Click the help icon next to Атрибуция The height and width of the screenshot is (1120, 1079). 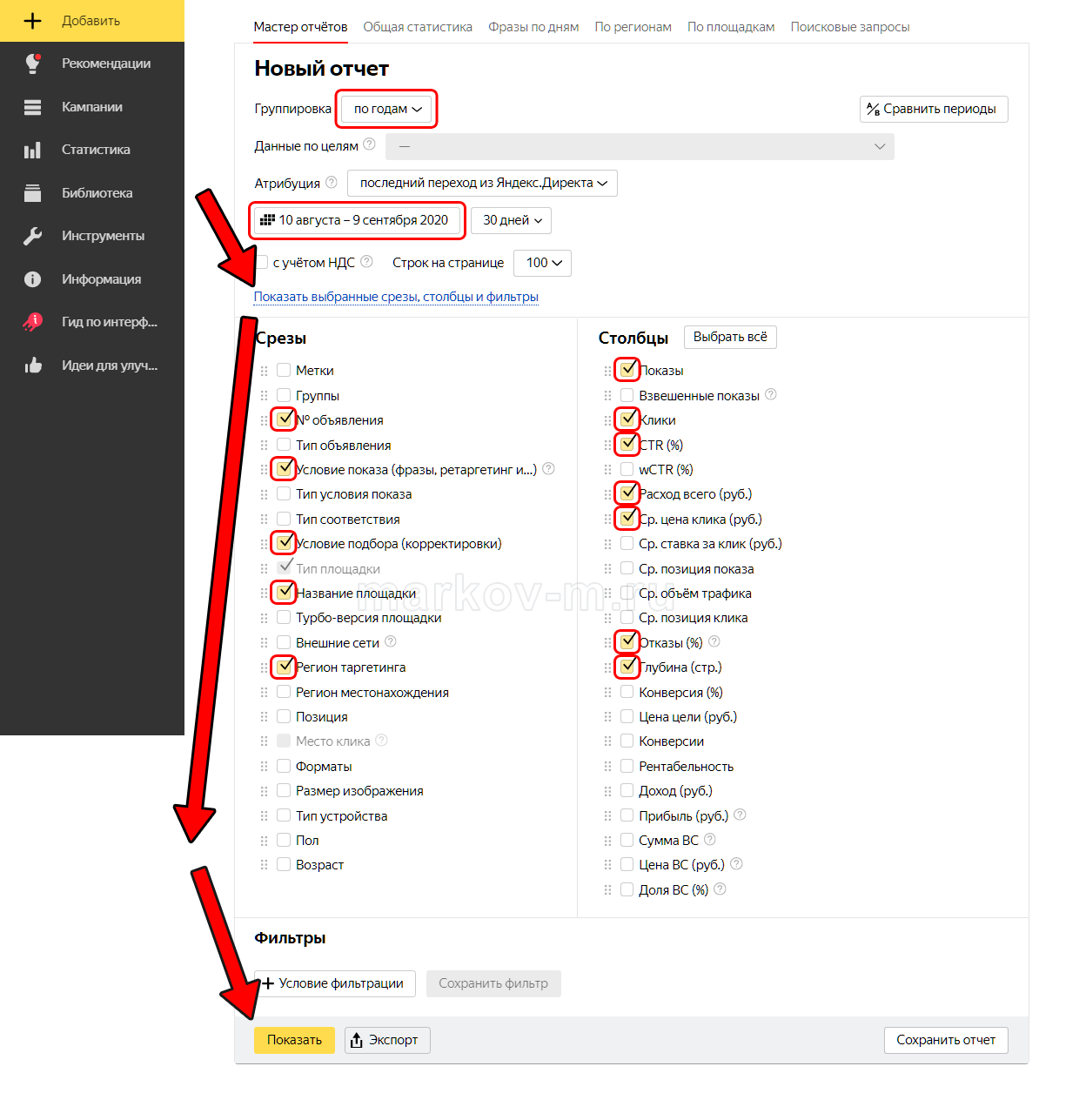pyautogui.click(x=332, y=183)
